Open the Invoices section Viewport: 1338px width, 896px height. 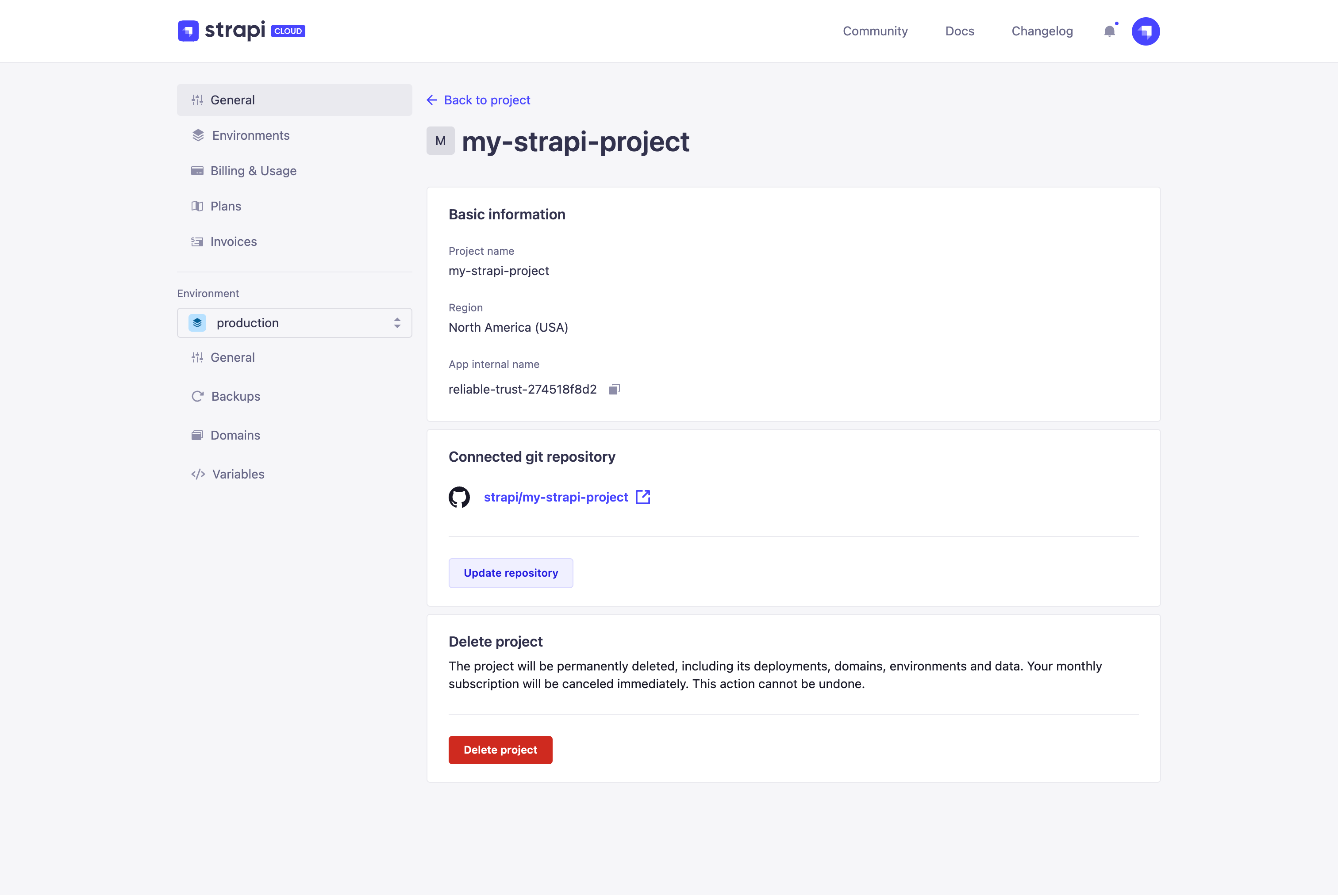(x=234, y=241)
